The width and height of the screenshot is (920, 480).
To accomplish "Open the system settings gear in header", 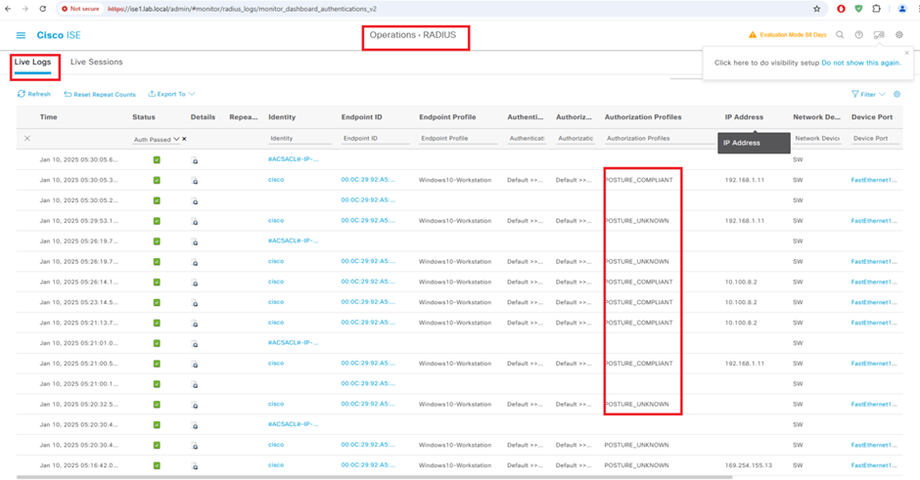I will [x=898, y=35].
